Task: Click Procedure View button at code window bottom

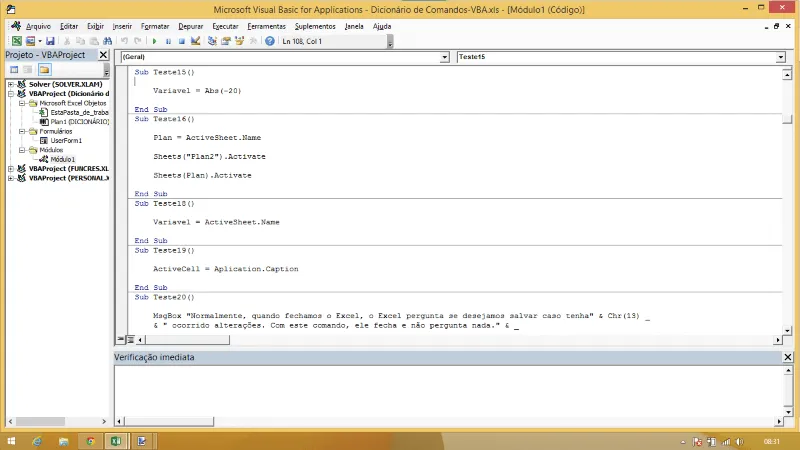Action: coord(121,339)
